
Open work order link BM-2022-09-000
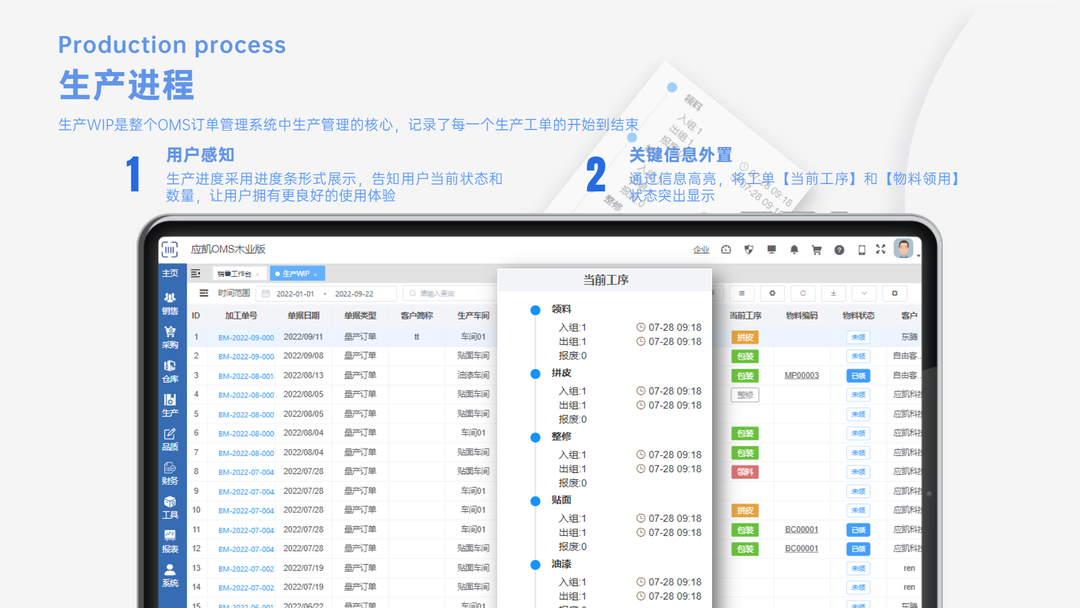click(244, 337)
